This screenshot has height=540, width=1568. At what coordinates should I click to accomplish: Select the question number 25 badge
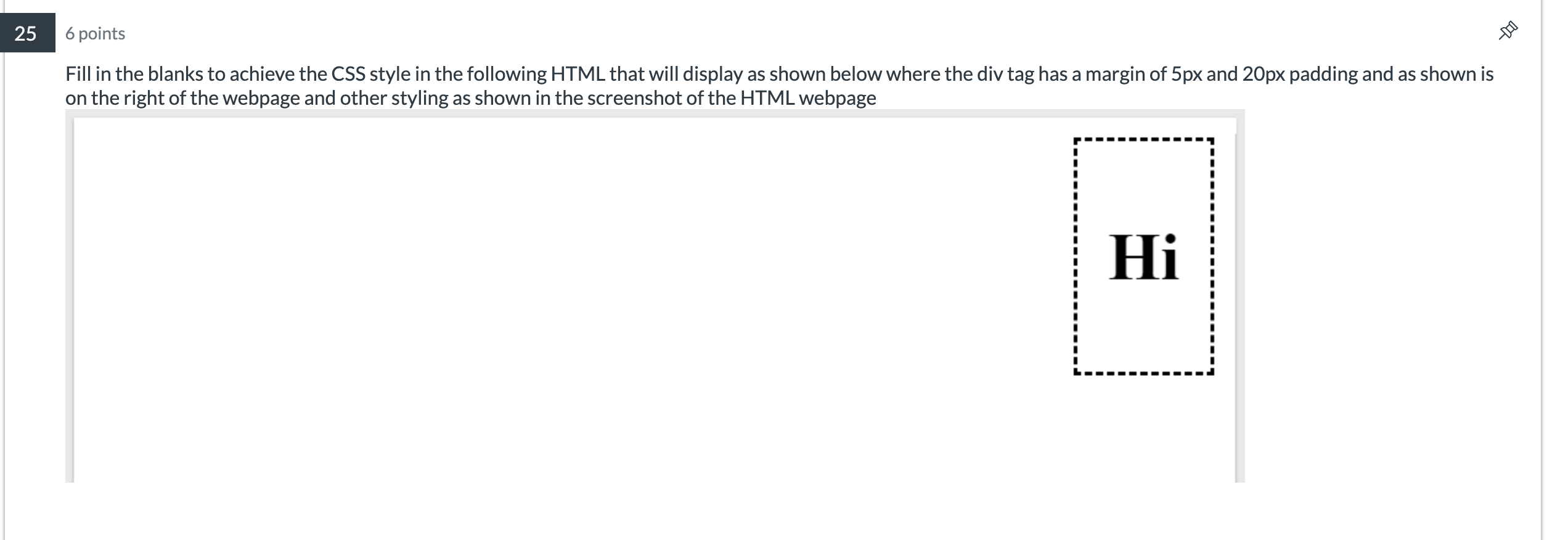point(25,34)
